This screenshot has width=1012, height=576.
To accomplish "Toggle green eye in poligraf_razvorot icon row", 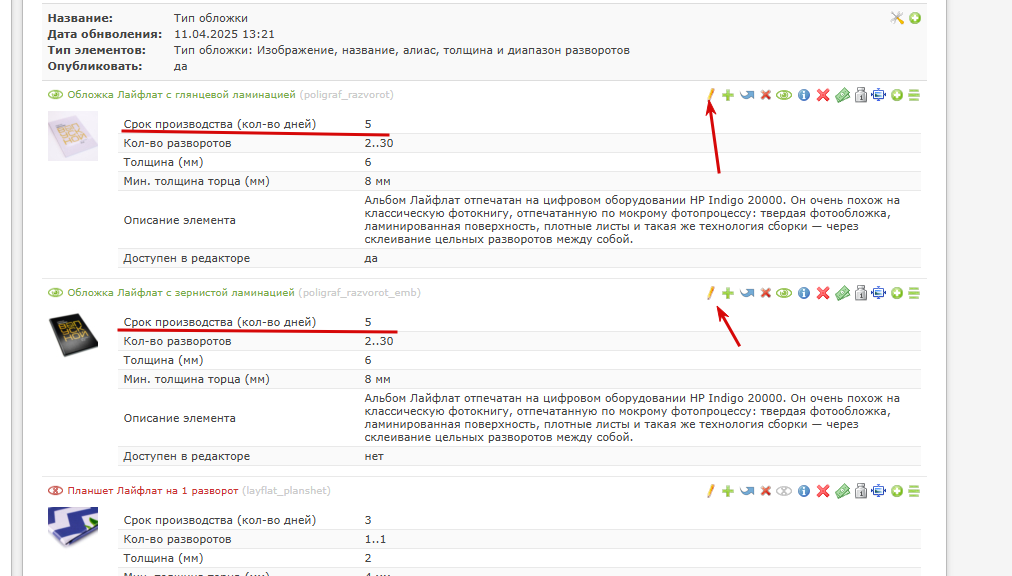I will (x=784, y=95).
